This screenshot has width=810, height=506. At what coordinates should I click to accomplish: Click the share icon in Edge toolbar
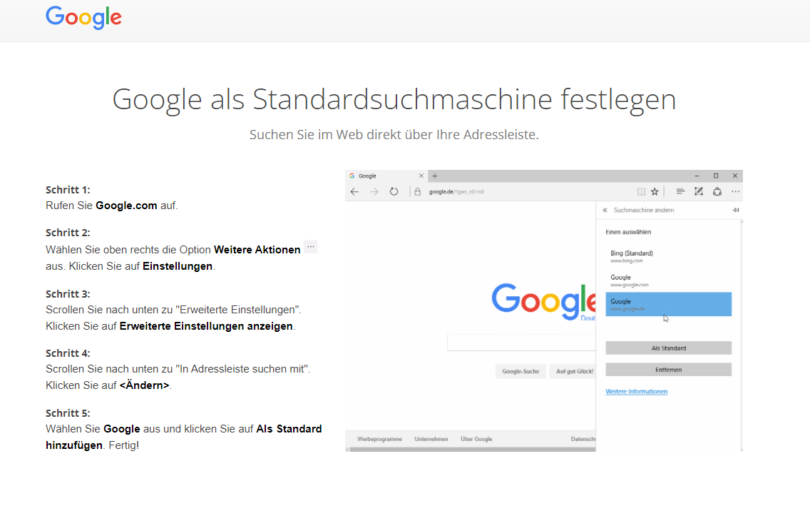pyautogui.click(x=717, y=192)
